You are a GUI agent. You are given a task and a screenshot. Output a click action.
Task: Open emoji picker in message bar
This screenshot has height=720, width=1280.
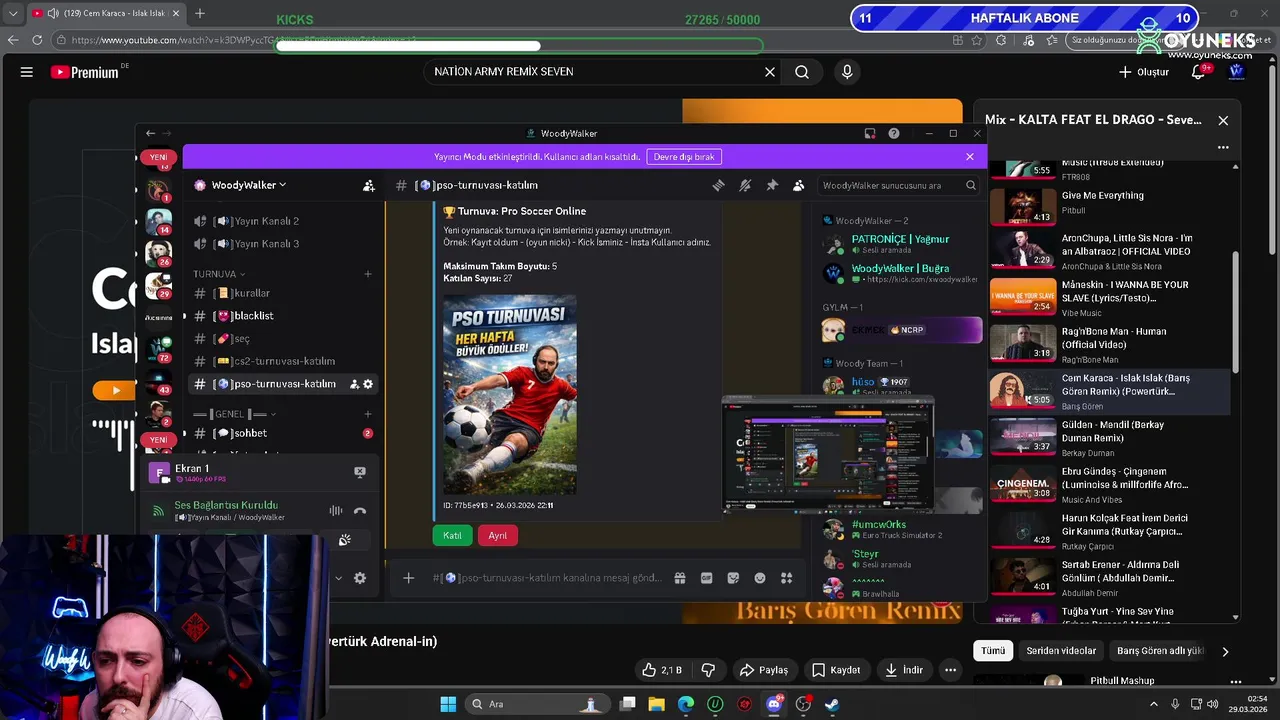click(760, 578)
